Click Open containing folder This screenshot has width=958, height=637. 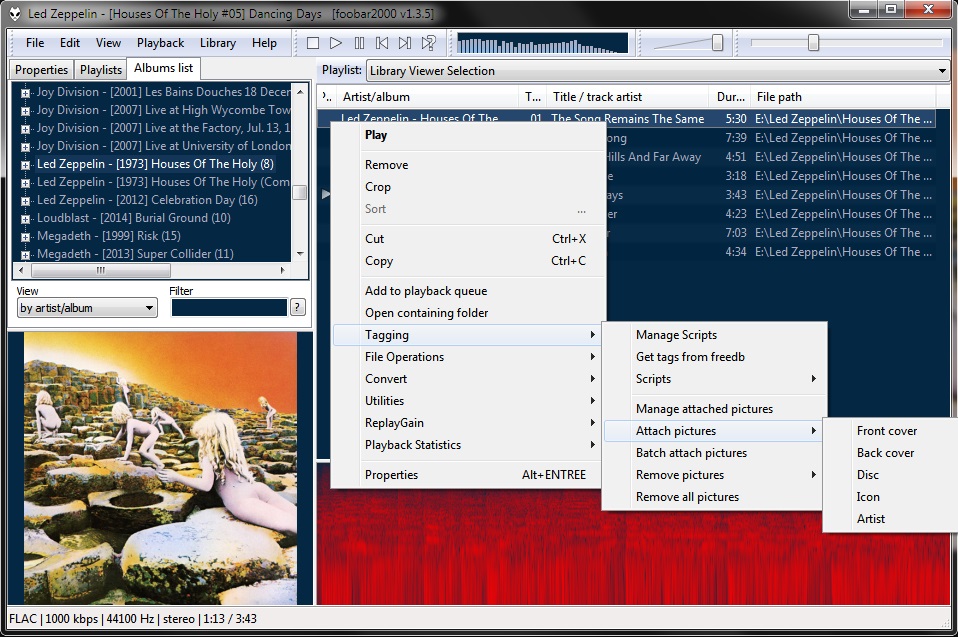pyautogui.click(x=469, y=313)
